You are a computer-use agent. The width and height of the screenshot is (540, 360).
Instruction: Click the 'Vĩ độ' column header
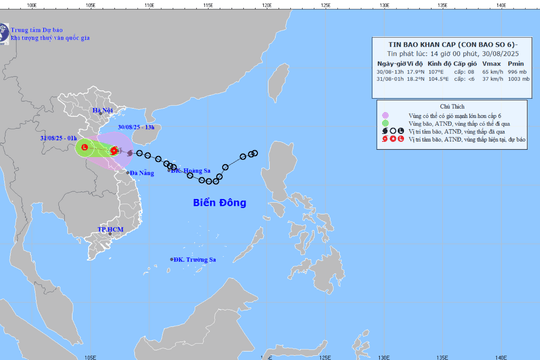coord(415,64)
